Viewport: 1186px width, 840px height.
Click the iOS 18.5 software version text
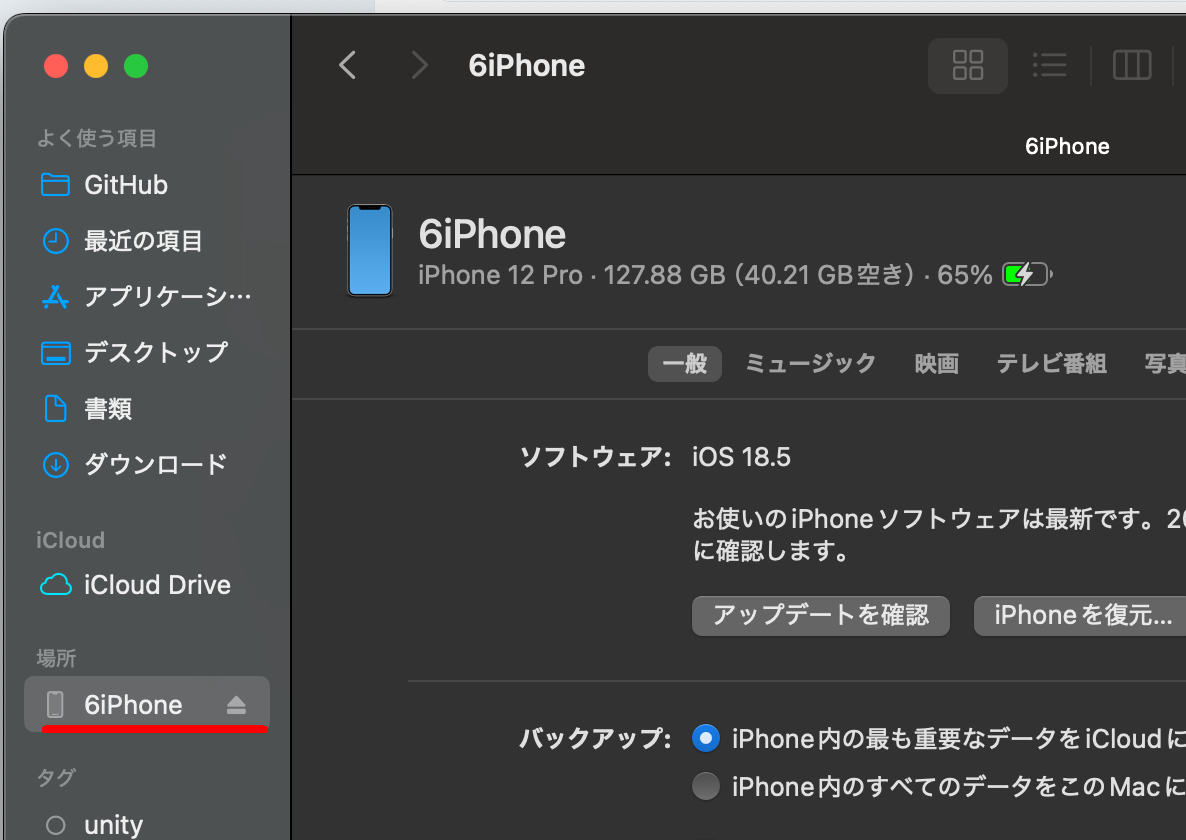point(741,457)
